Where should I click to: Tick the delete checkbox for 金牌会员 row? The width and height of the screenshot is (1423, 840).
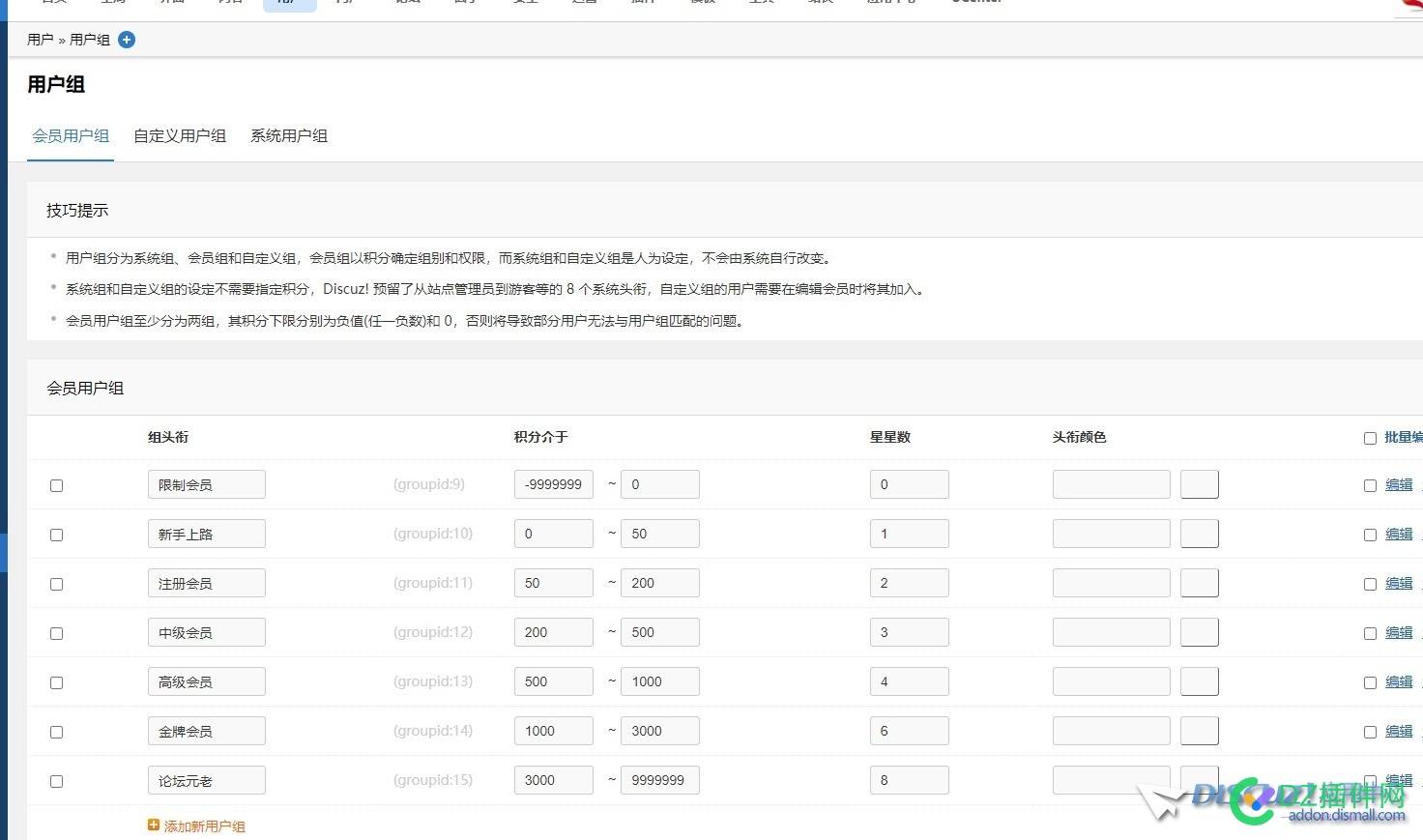click(x=56, y=732)
